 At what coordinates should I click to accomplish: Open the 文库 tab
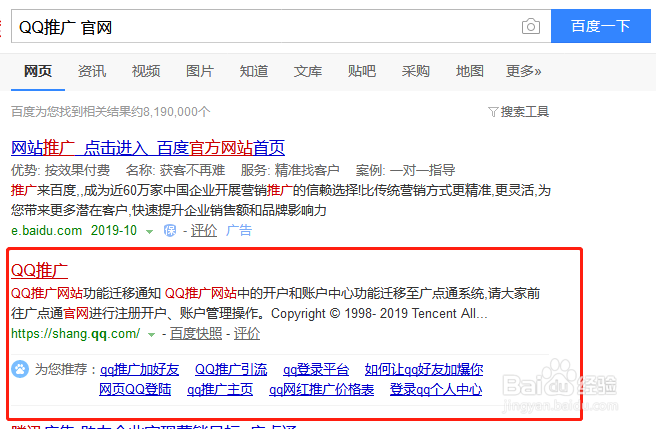point(308,71)
